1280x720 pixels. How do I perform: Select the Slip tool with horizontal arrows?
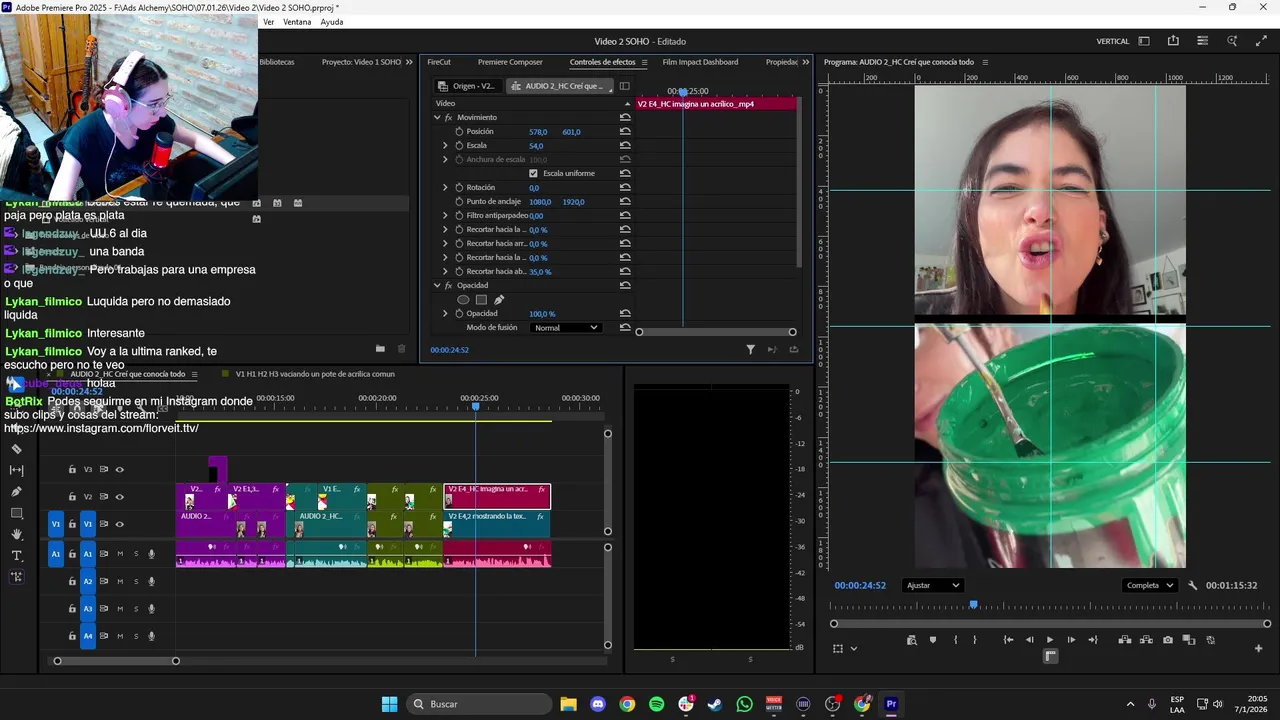pyautogui.click(x=16, y=470)
